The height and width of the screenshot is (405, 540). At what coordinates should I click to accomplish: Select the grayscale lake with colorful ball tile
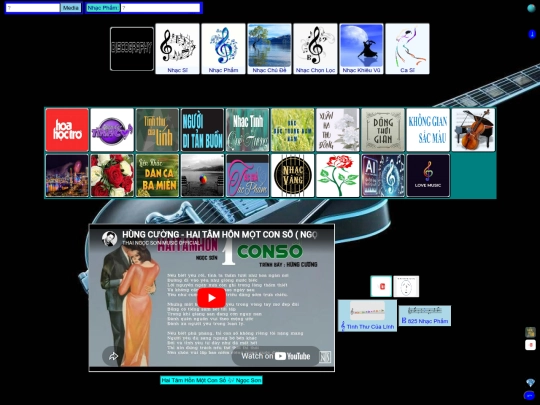click(202, 176)
